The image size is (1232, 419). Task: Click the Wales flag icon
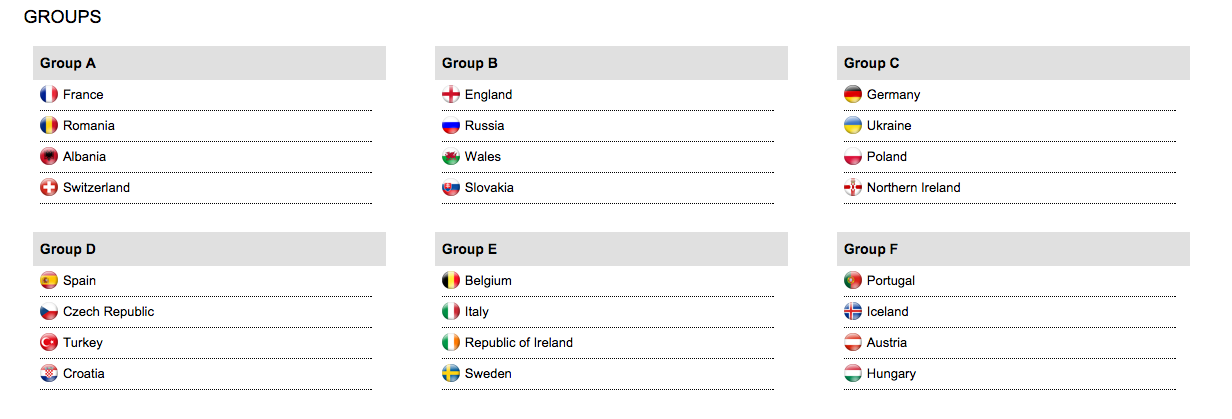pos(451,156)
